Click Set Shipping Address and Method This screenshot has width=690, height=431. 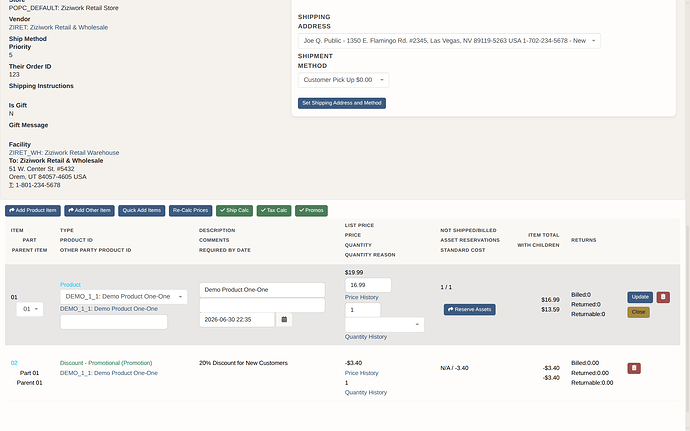click(342, 103)
